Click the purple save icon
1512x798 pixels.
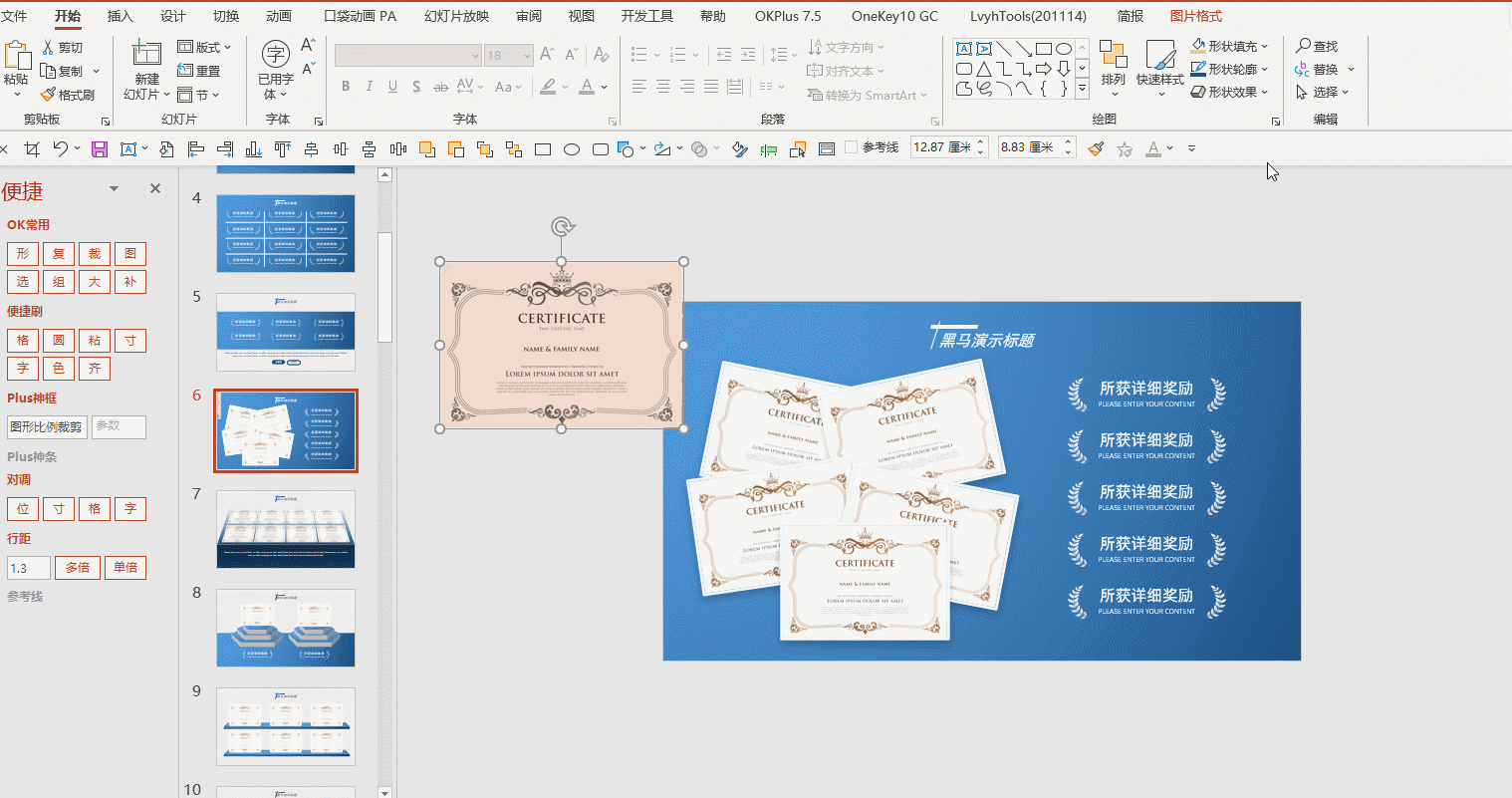[99, 149]
